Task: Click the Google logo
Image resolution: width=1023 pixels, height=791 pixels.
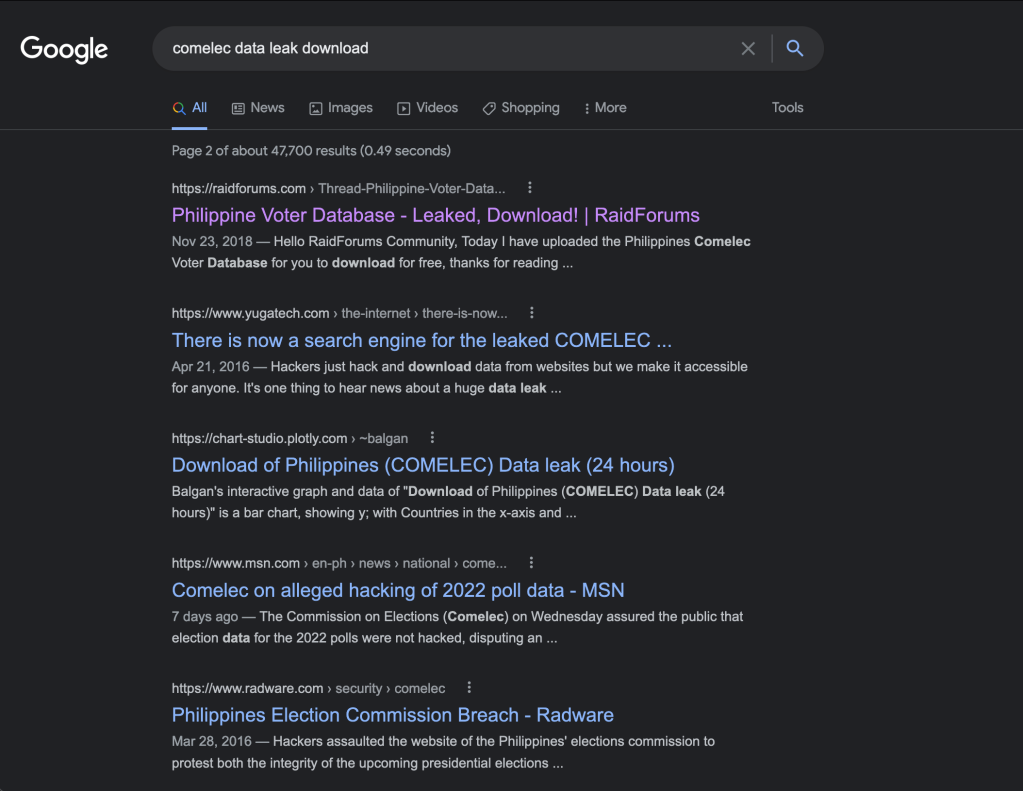Action: [x=64, y=49]
